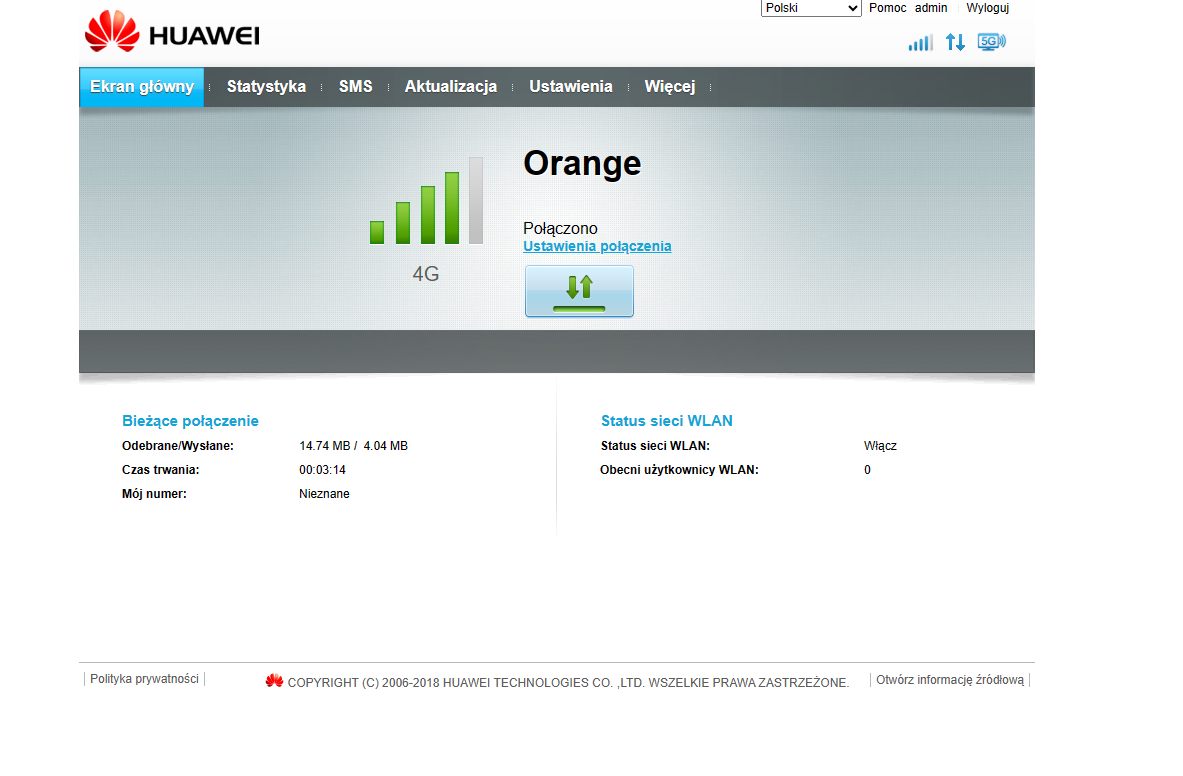Click the 5G Wi-Fi status icon

991,43
